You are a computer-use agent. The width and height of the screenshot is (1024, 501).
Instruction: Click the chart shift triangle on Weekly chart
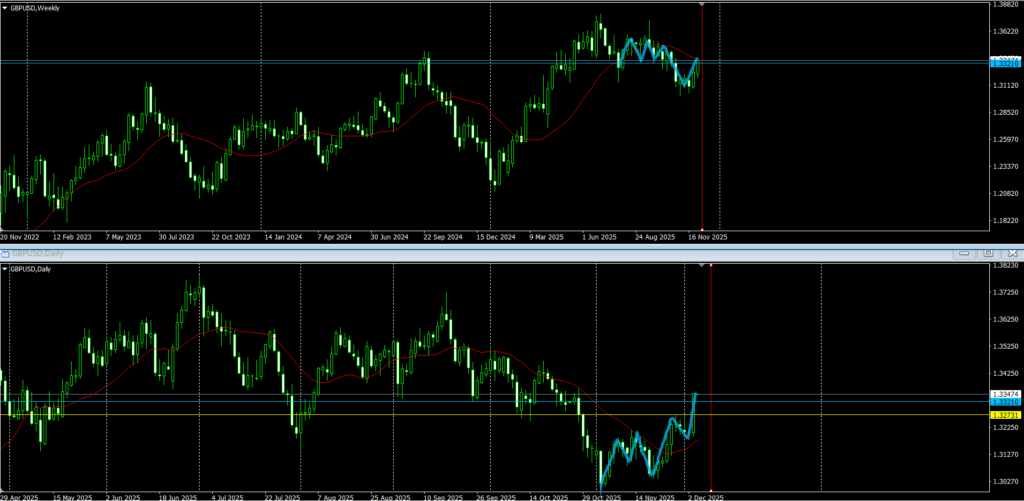point(703,5)
